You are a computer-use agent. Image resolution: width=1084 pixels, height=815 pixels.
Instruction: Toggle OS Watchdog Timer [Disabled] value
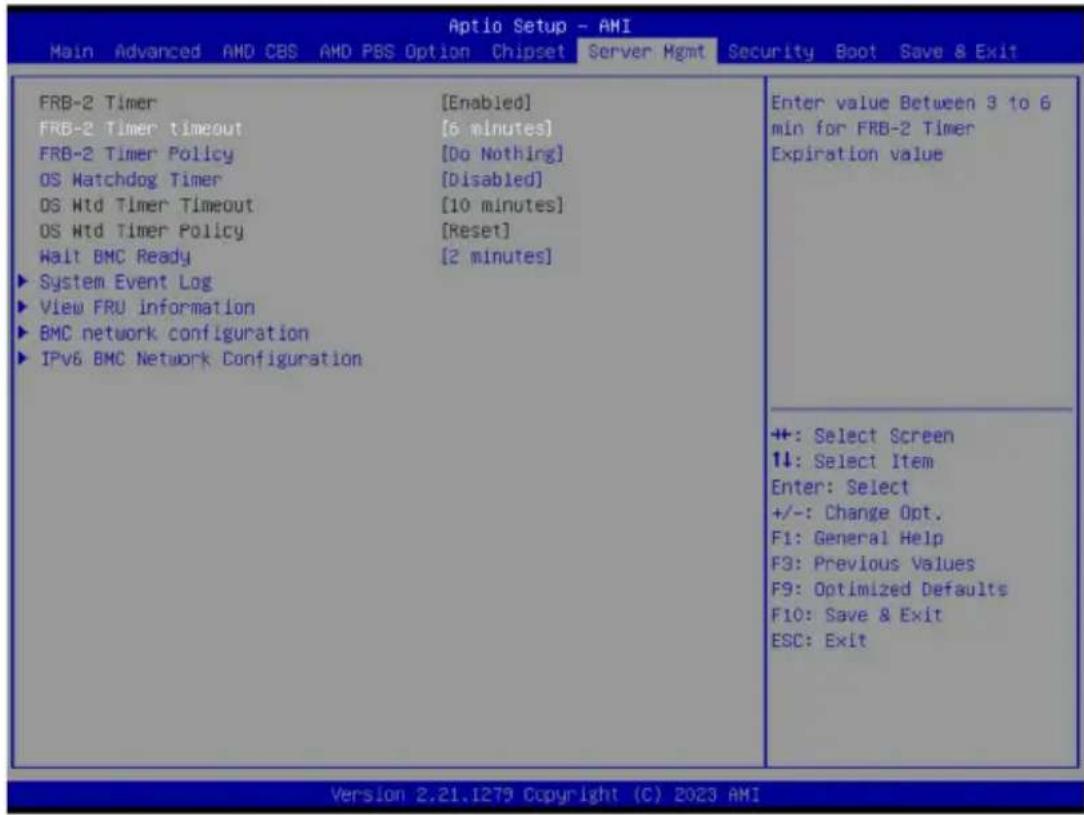tap(492, 180)
